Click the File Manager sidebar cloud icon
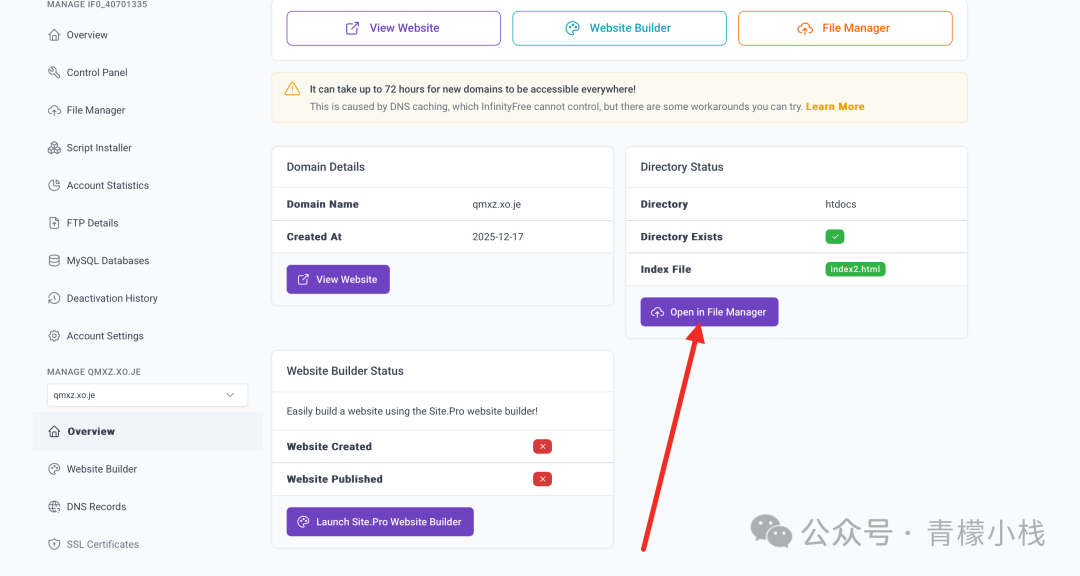 pos(54,110)
